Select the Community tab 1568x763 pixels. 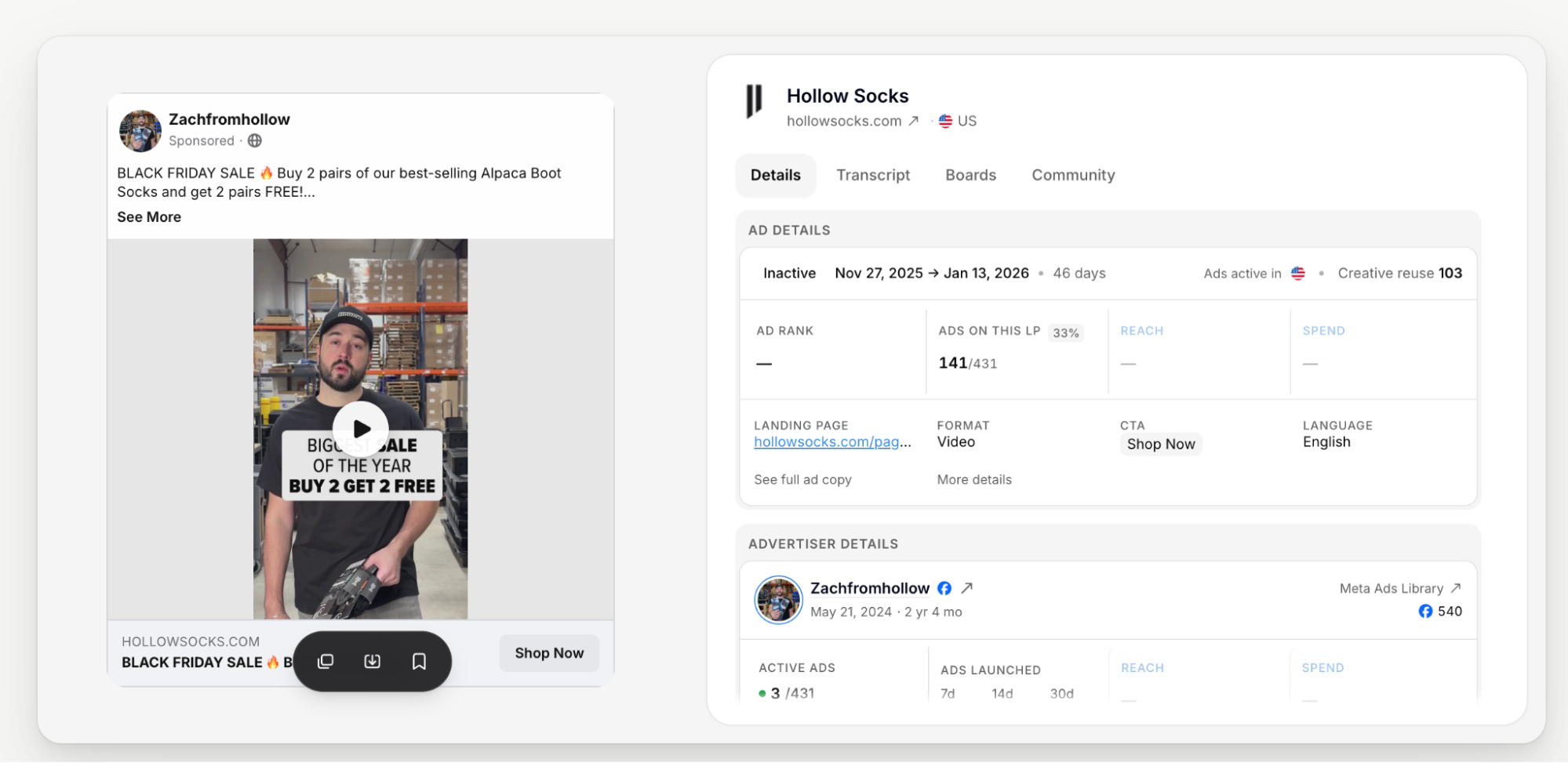tap(1073, 175)
